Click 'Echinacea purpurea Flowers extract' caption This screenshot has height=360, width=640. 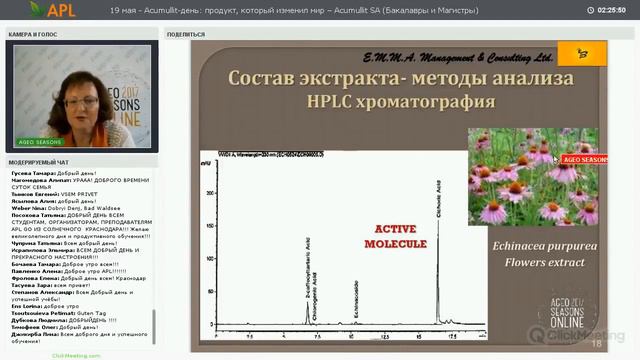(544, 254)
